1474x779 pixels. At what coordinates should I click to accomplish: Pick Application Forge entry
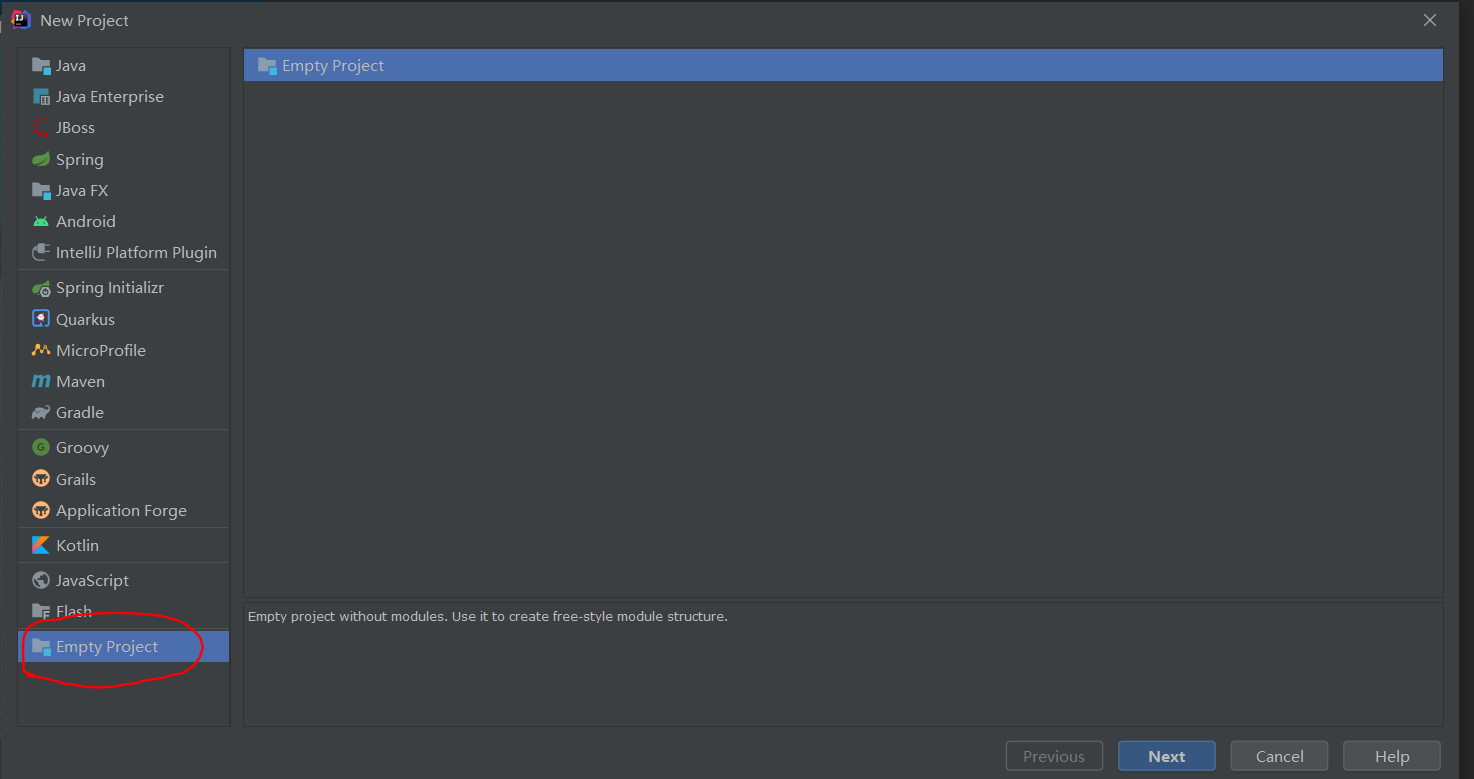coord(123,511)
